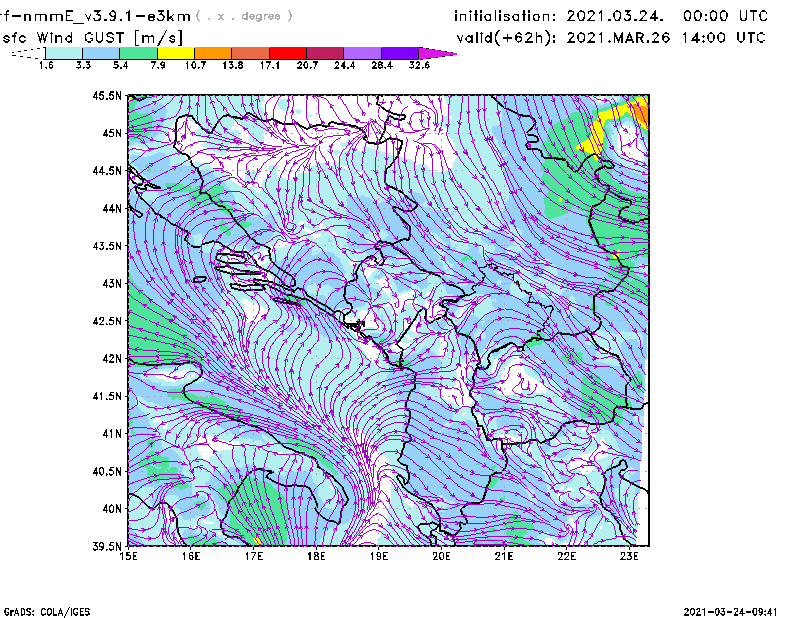Click the 41.5N latitude label
800x618 pixels.
tap(107, 396)
